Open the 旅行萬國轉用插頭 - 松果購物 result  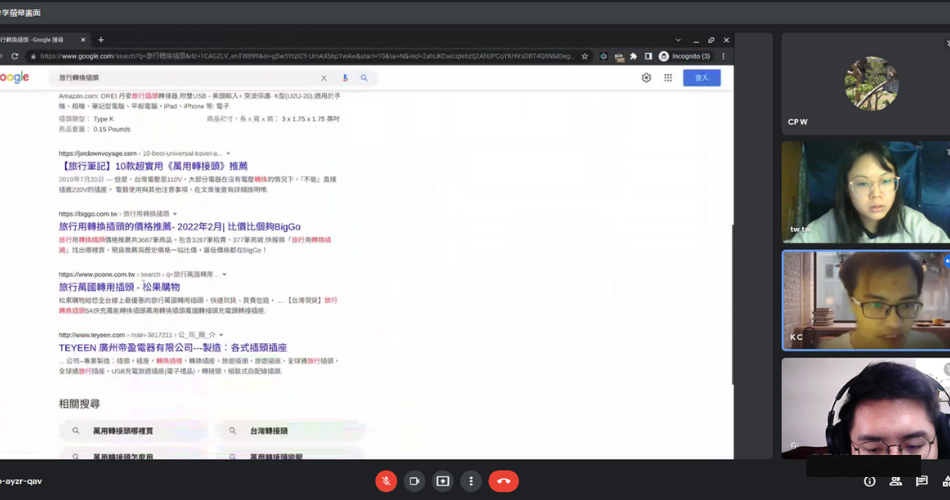click(119, 287)
